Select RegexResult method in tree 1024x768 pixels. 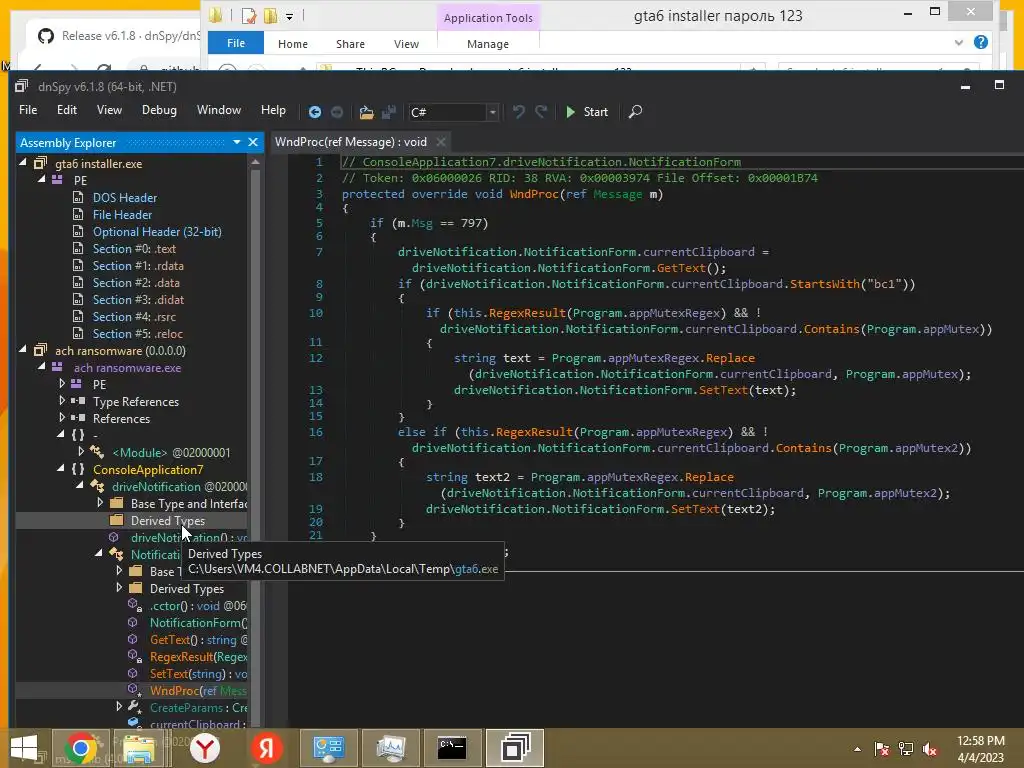(x=198, y=657)
